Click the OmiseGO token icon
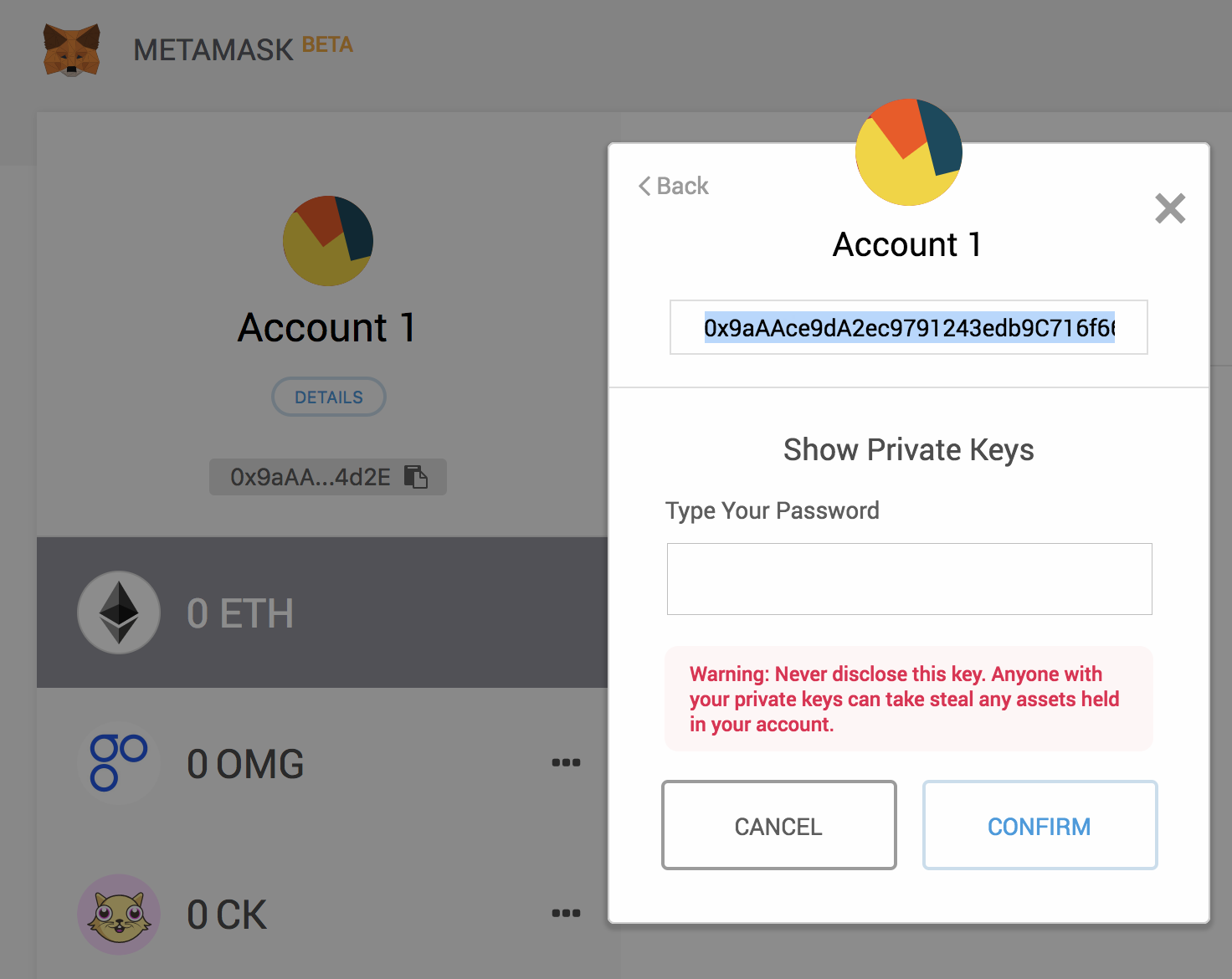 (118, 762)
